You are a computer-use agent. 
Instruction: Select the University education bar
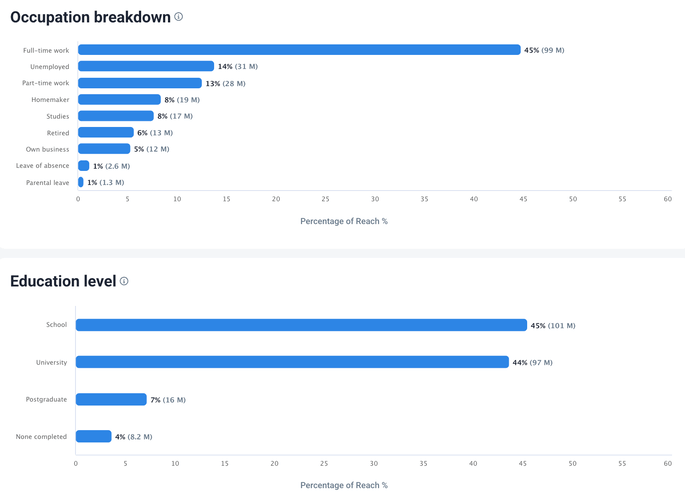point(292,362)
